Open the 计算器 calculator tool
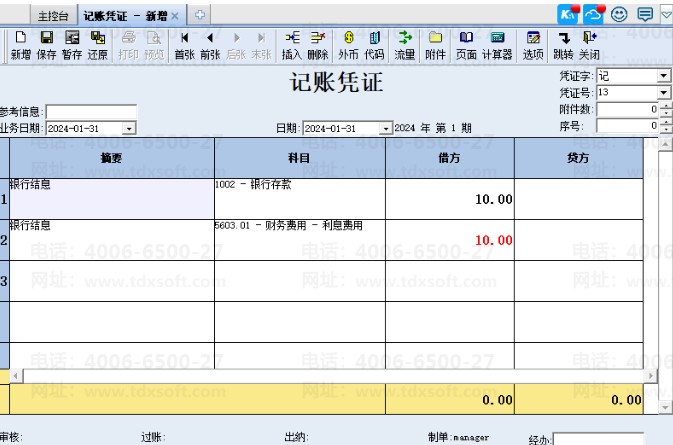The height and width of the screenshot is (445, 673). [x=497, y=45]
